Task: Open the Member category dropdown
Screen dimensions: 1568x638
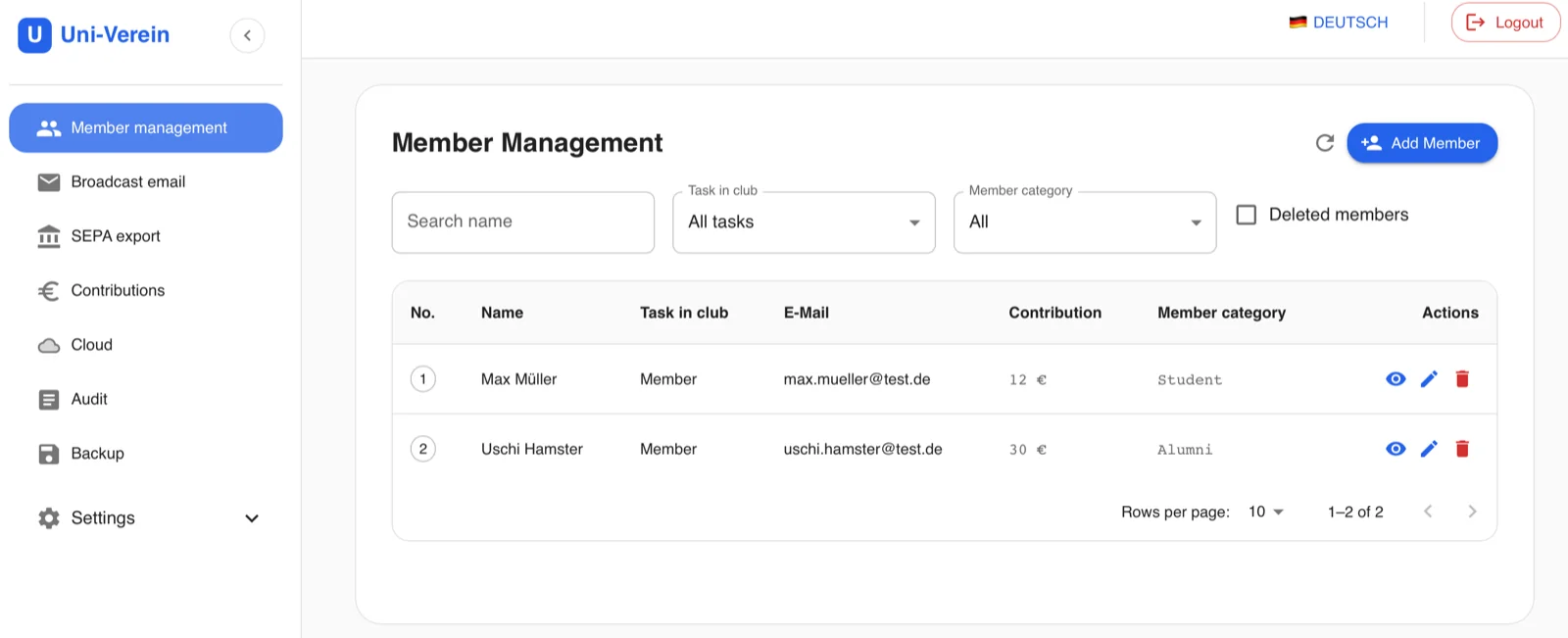Action: (x=1085, y=222)
